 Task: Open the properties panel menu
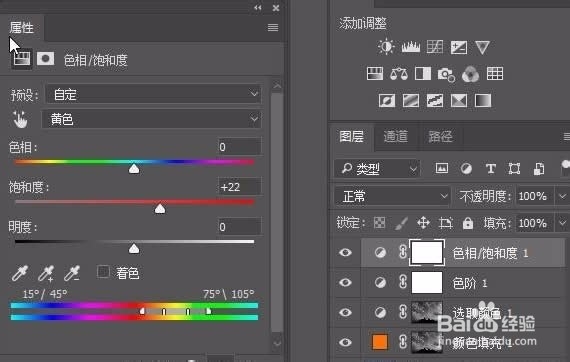[x=273, y=28]
